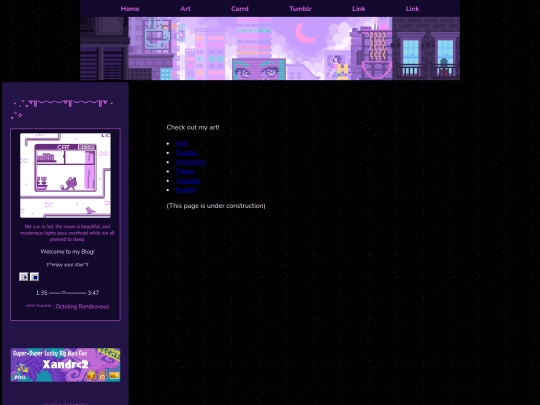Click the total duration '3:47'

tap(93, 293)
